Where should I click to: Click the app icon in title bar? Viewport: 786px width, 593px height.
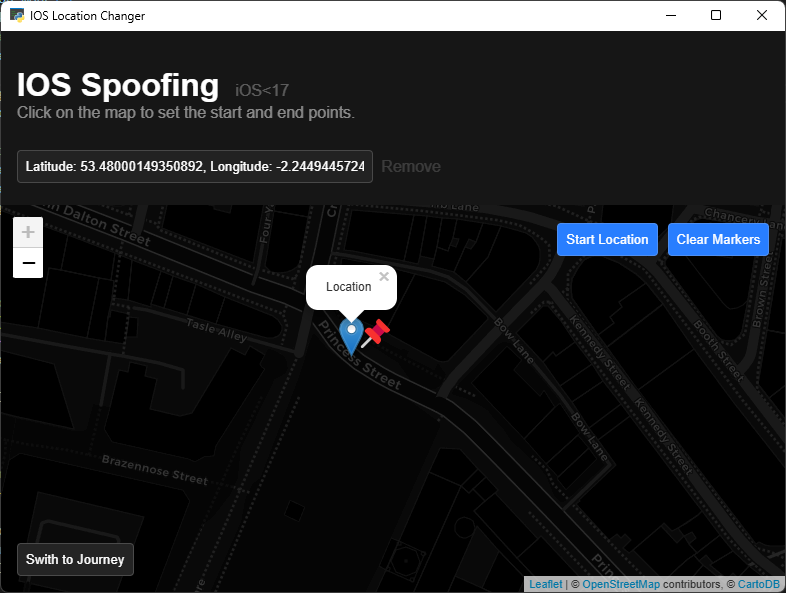click(17, 15)
